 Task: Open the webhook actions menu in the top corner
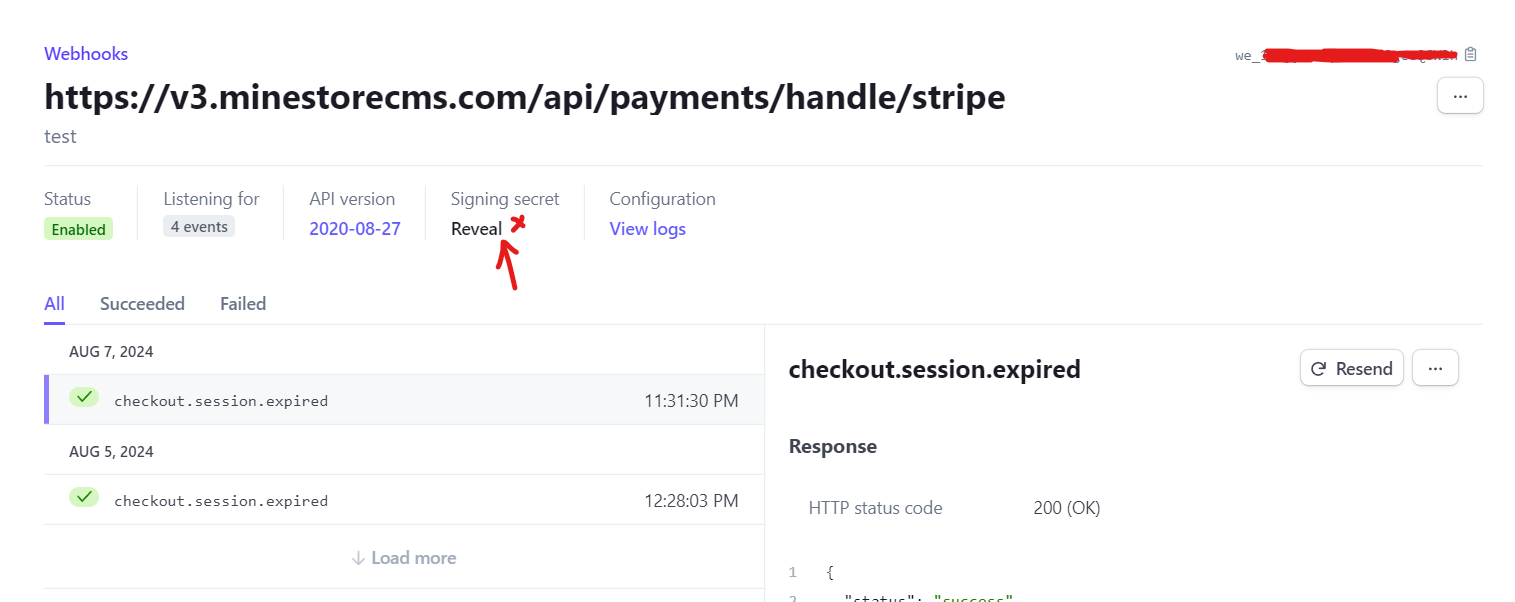tap(1460, 95)
